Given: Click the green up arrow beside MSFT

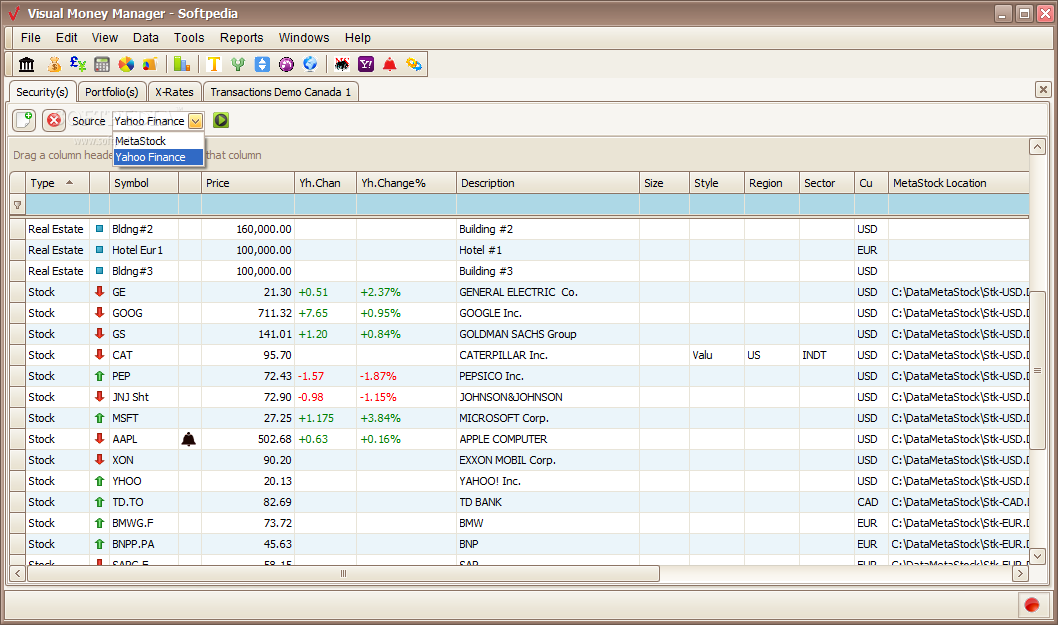Looking at the screenshot, I should (99, 418).
